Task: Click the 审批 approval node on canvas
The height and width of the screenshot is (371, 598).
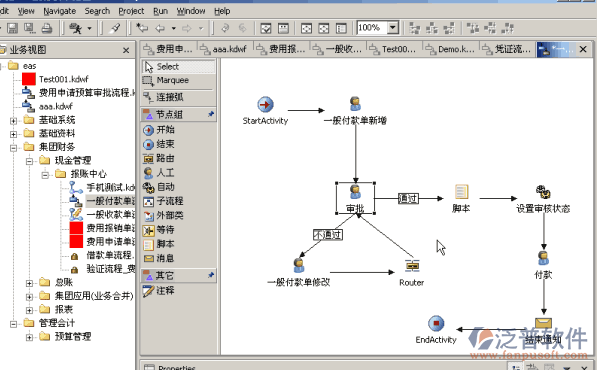Action: [355, 198]
